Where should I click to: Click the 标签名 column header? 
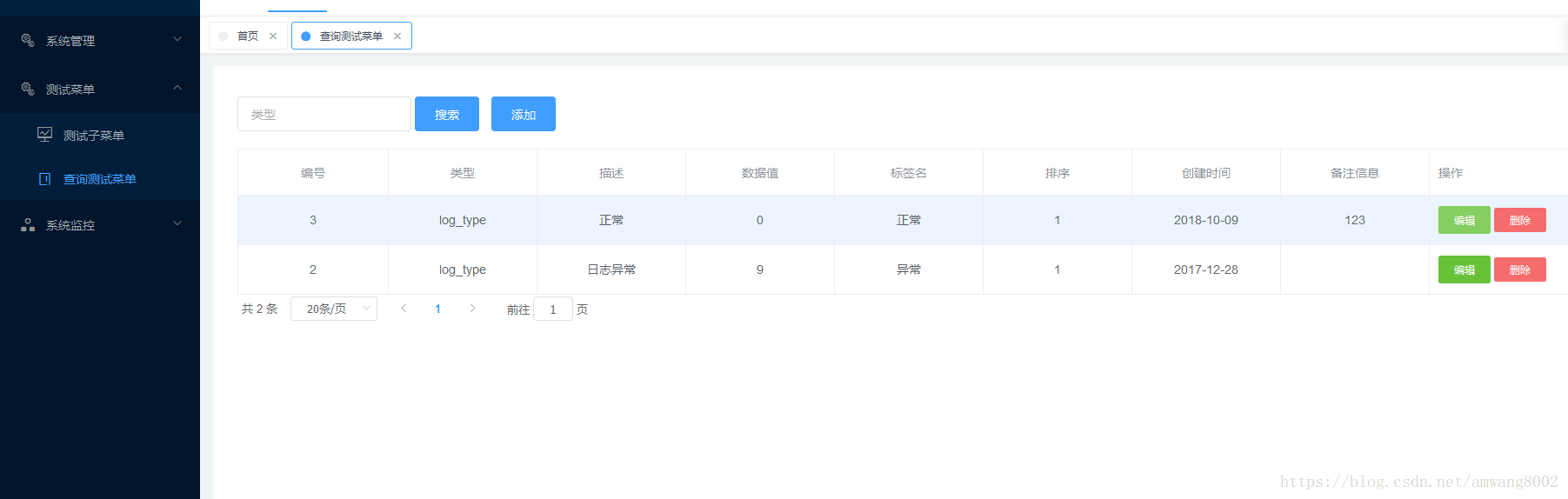[x=909, y=173]
